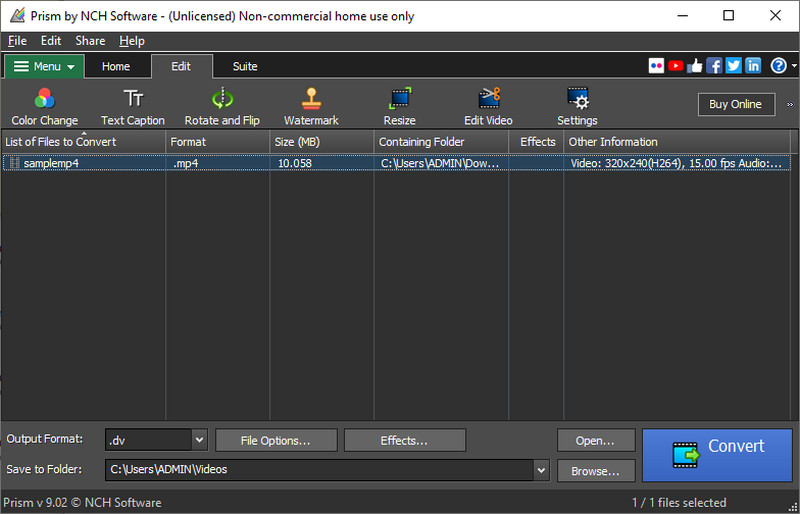Click the LinkedIn share icon
800x514 pixels.
(x=753, y=66)
